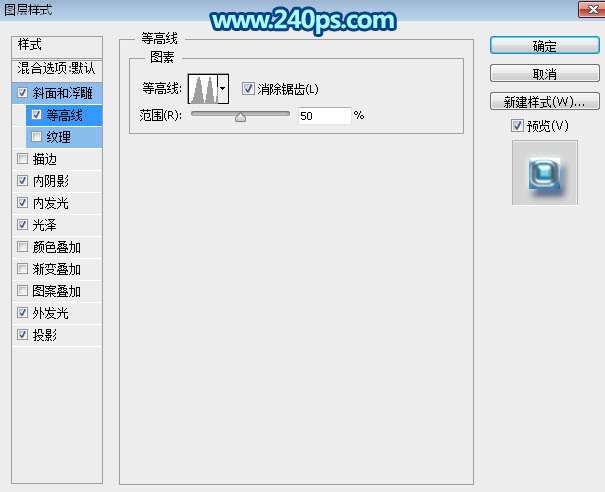The image size is (605, 492).
Task: Enable the 描边 checkbox
Action: coord(22,159)
